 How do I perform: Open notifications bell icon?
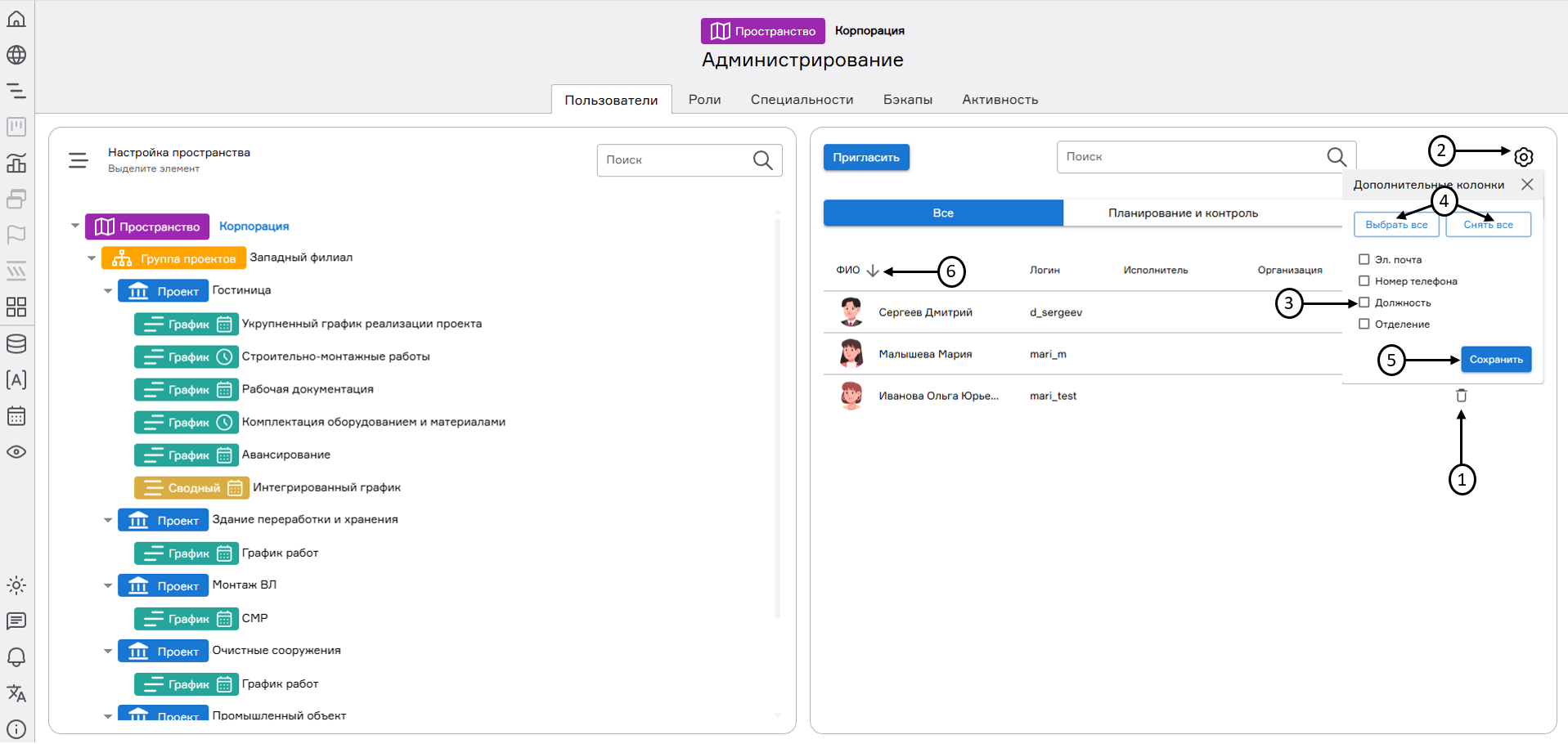coord(16,657)
